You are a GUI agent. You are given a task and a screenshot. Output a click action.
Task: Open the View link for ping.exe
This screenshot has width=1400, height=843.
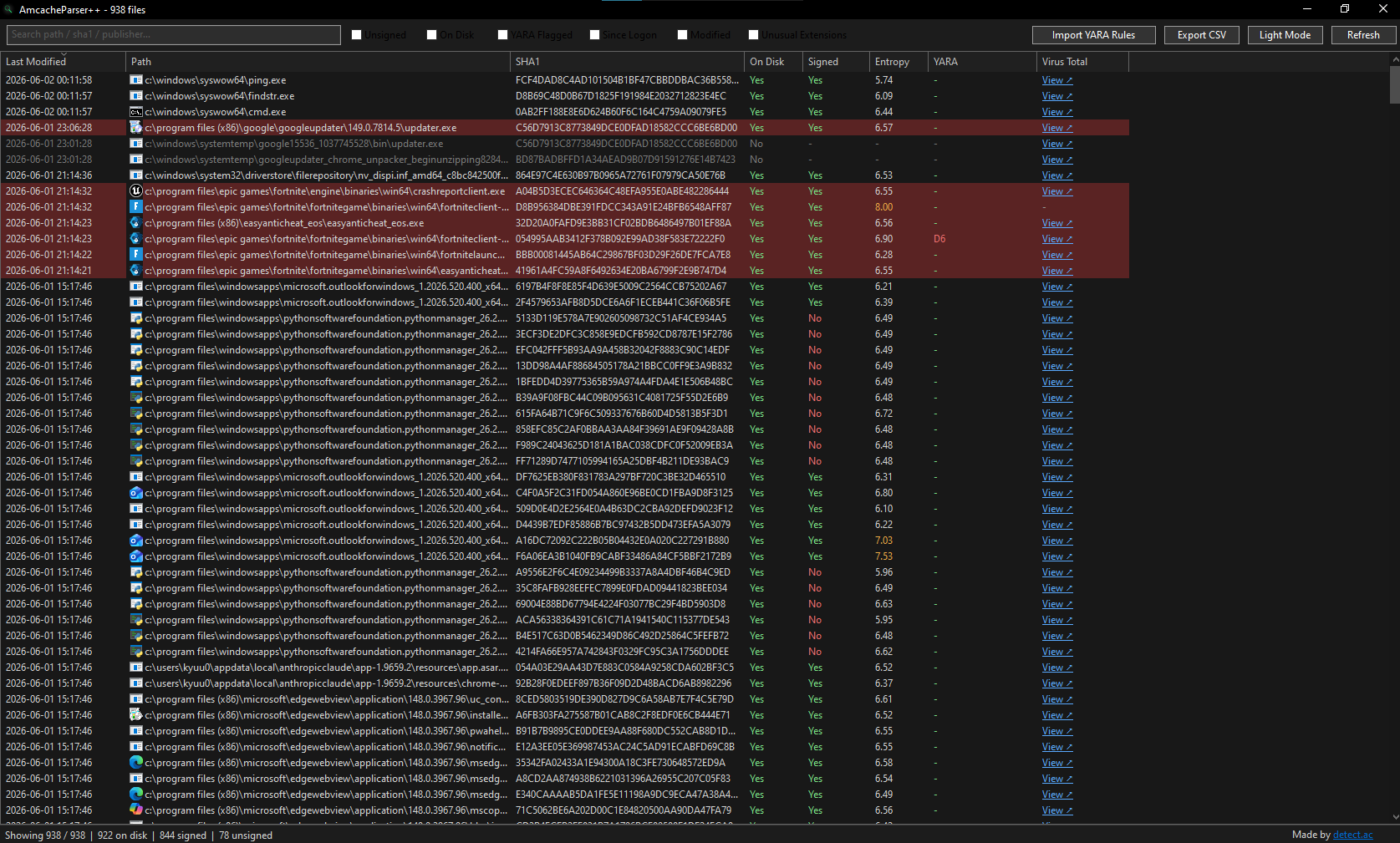tap(1056, 80)
